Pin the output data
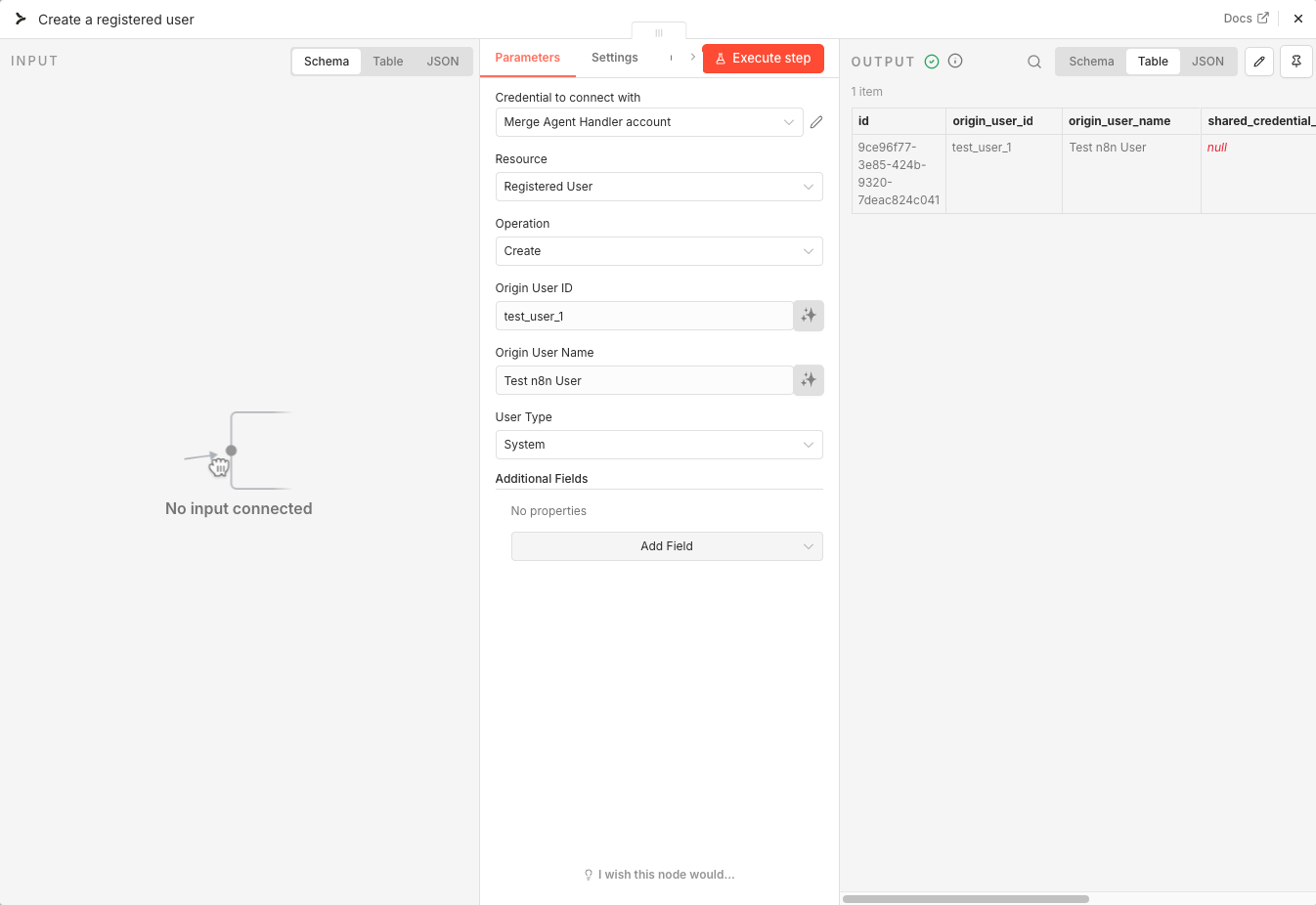This screenshot has width=1316, height=905. tap(1296, 62)
